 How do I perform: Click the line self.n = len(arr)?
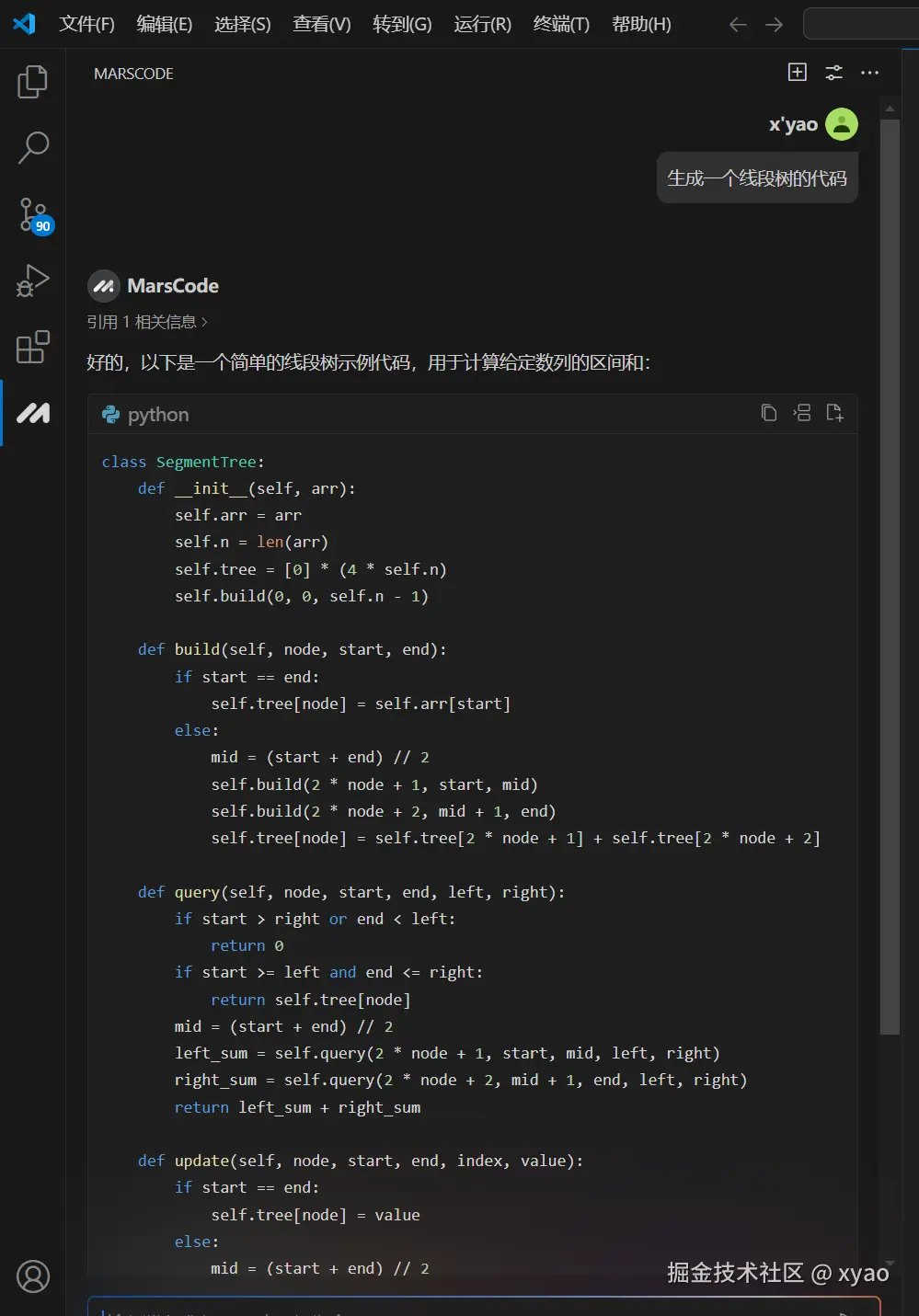[251, 542]
